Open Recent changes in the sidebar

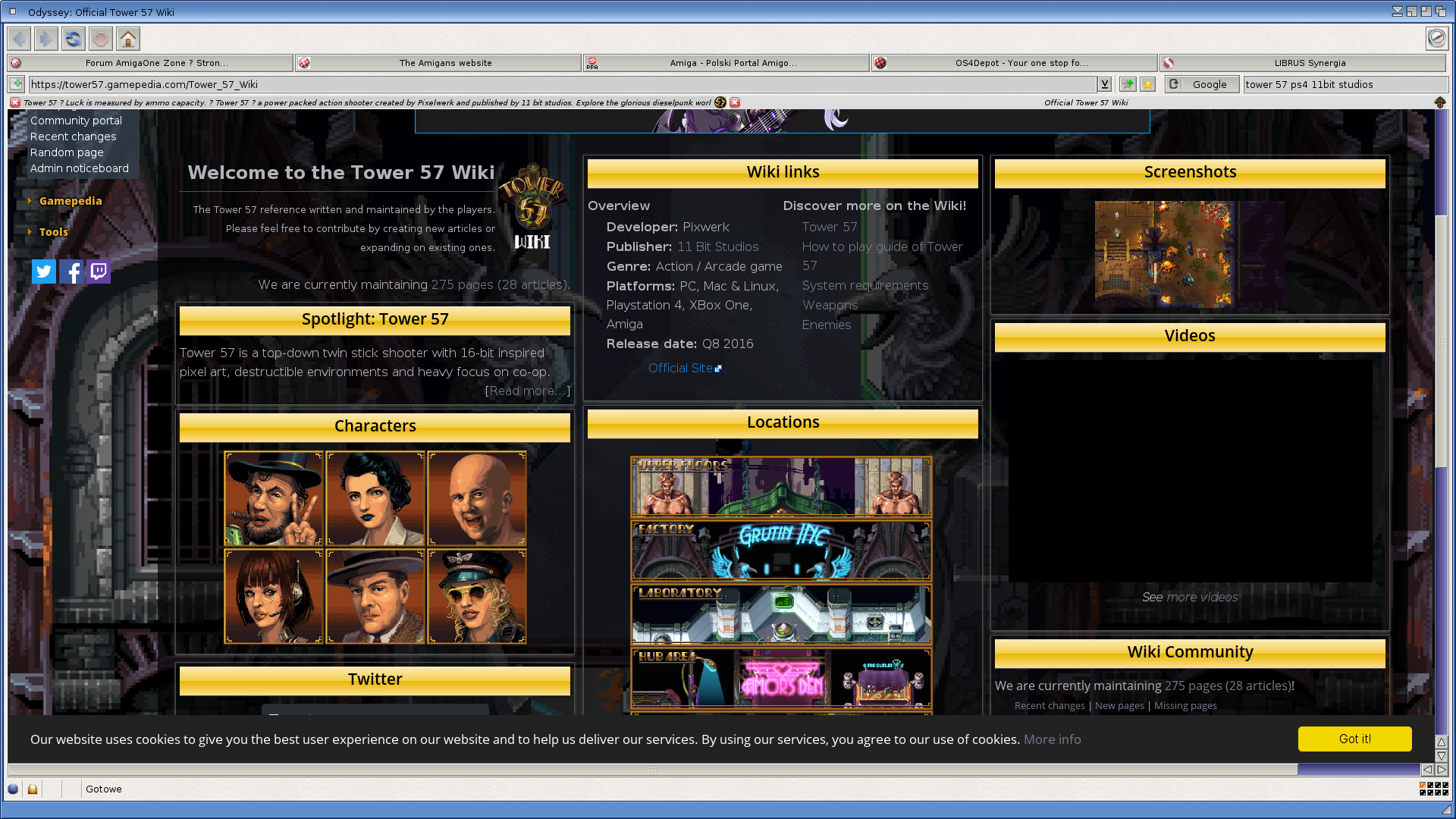(x=73, y=136)
